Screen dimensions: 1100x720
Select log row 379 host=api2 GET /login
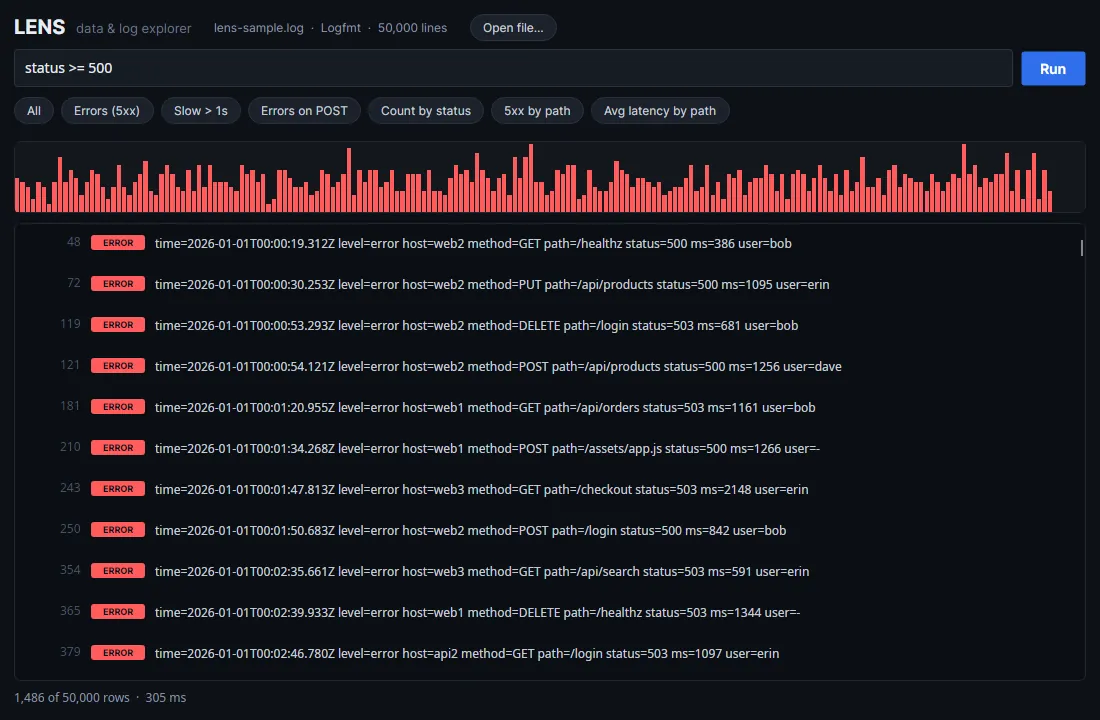point(549,653)
